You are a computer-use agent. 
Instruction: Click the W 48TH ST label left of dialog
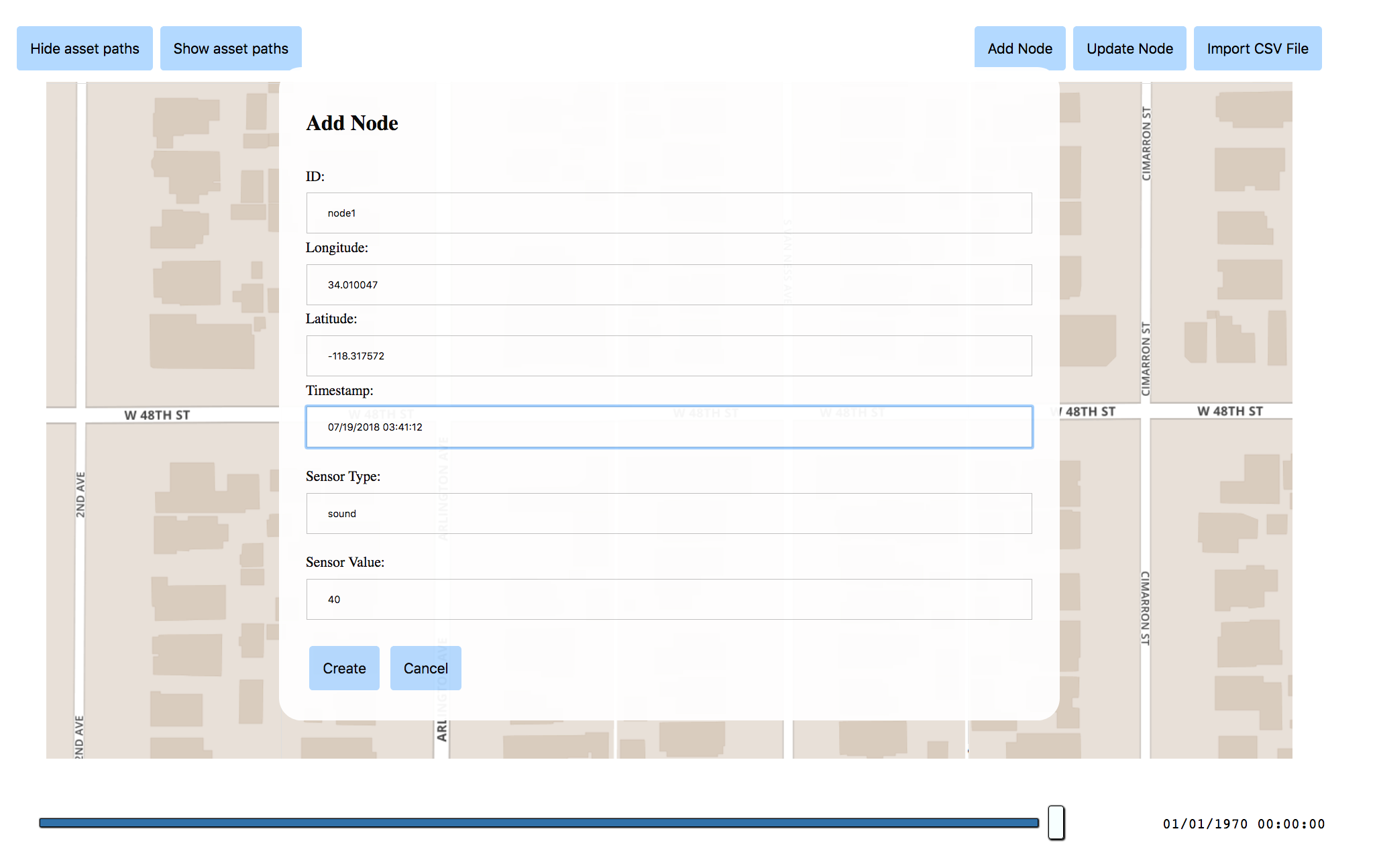point(157,415)
